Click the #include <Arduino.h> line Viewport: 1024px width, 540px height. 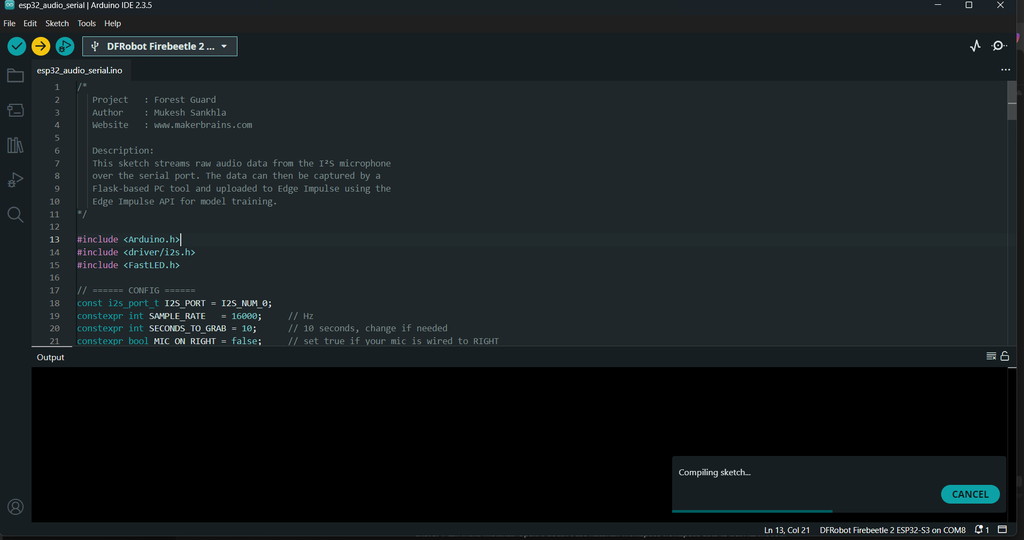click(129, 240)
